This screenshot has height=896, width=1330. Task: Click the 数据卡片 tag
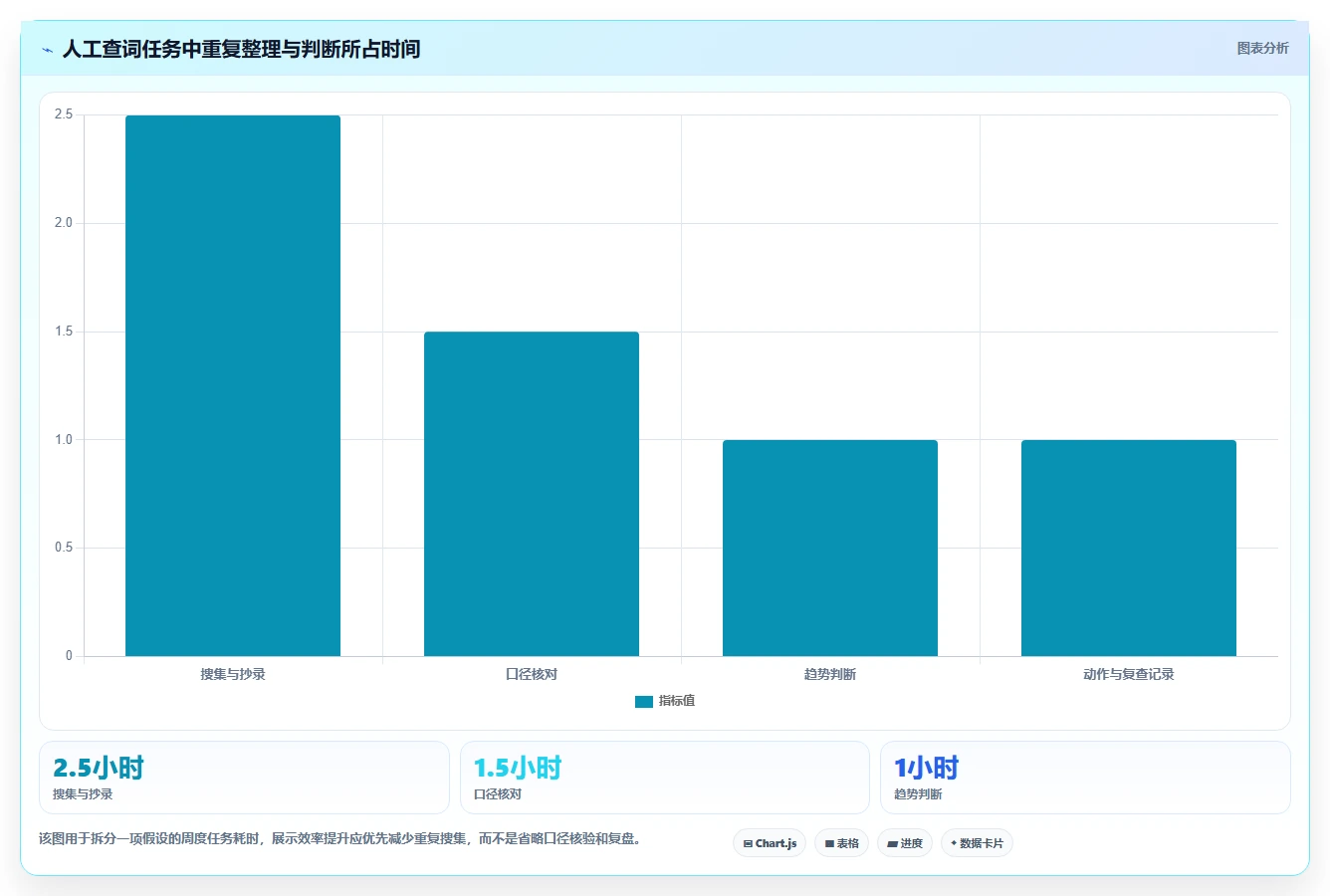977,843
